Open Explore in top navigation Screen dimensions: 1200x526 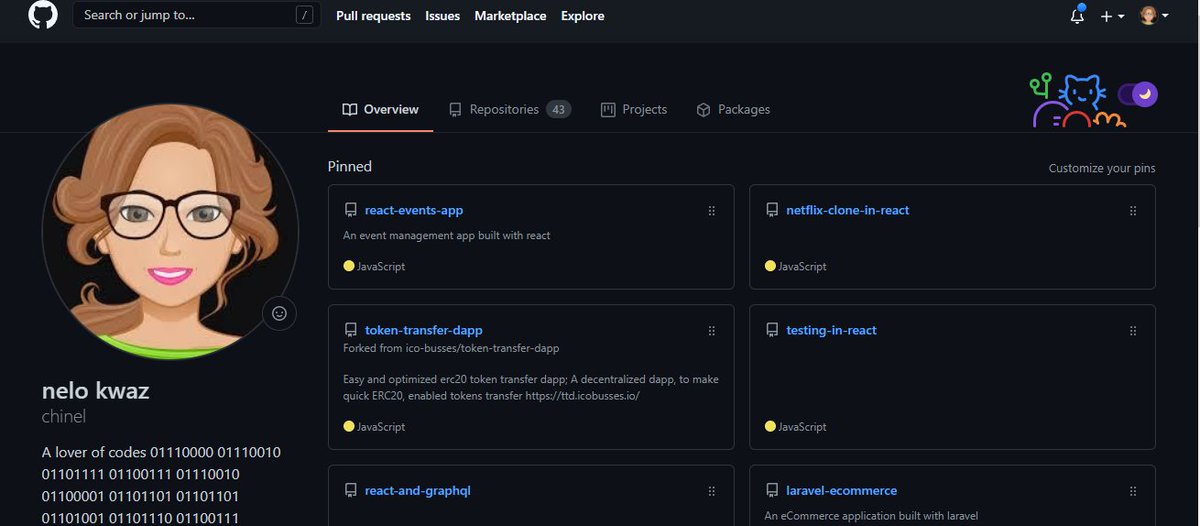(582, 16)
